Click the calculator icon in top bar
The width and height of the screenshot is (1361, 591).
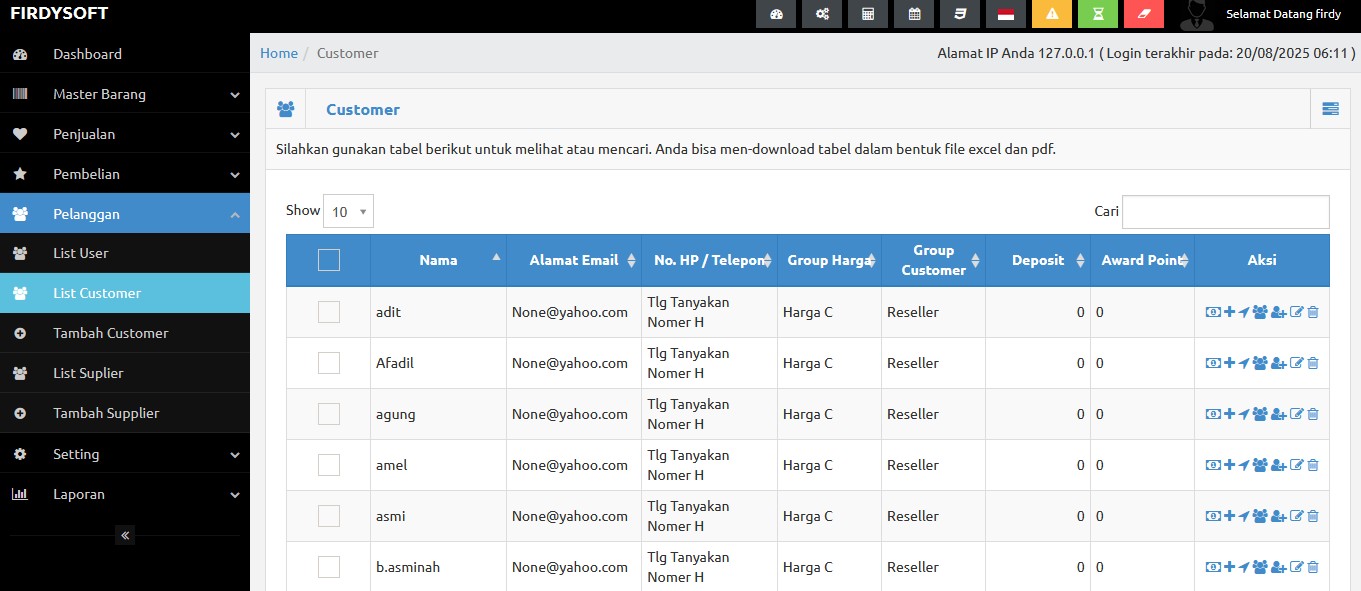tap(868, 14)
